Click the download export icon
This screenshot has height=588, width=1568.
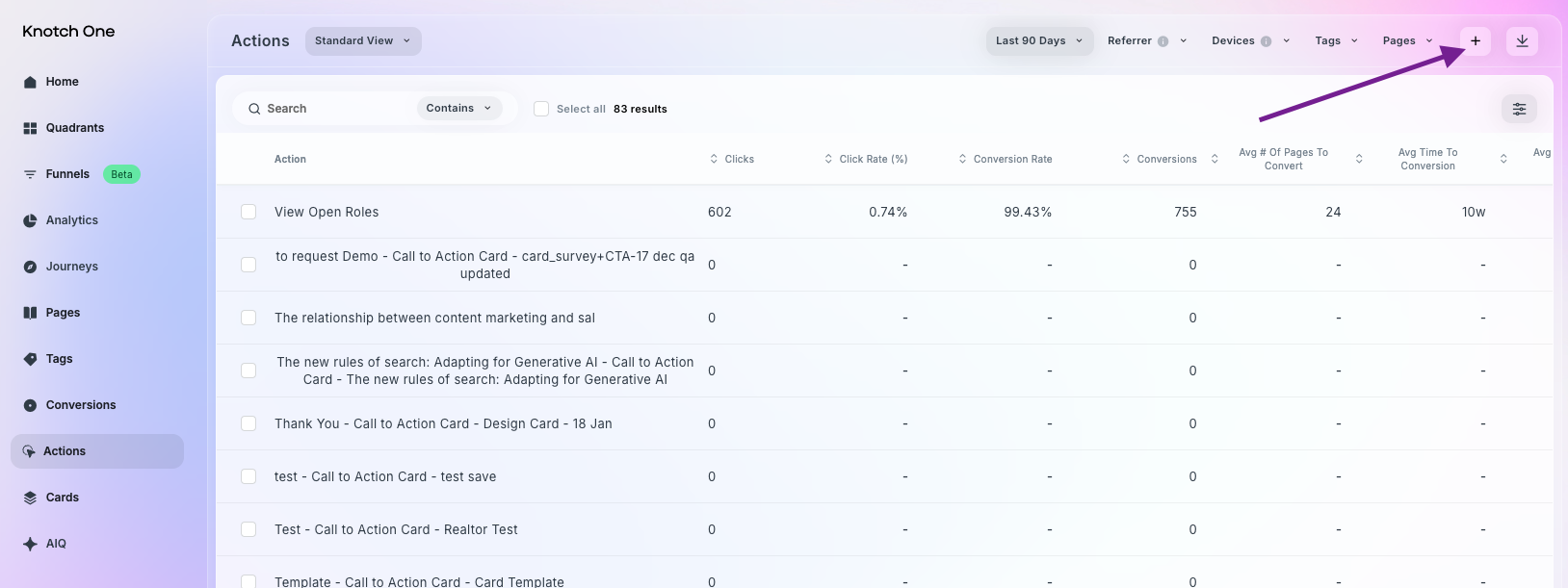pyautogui.click(x=1522, y=41)
